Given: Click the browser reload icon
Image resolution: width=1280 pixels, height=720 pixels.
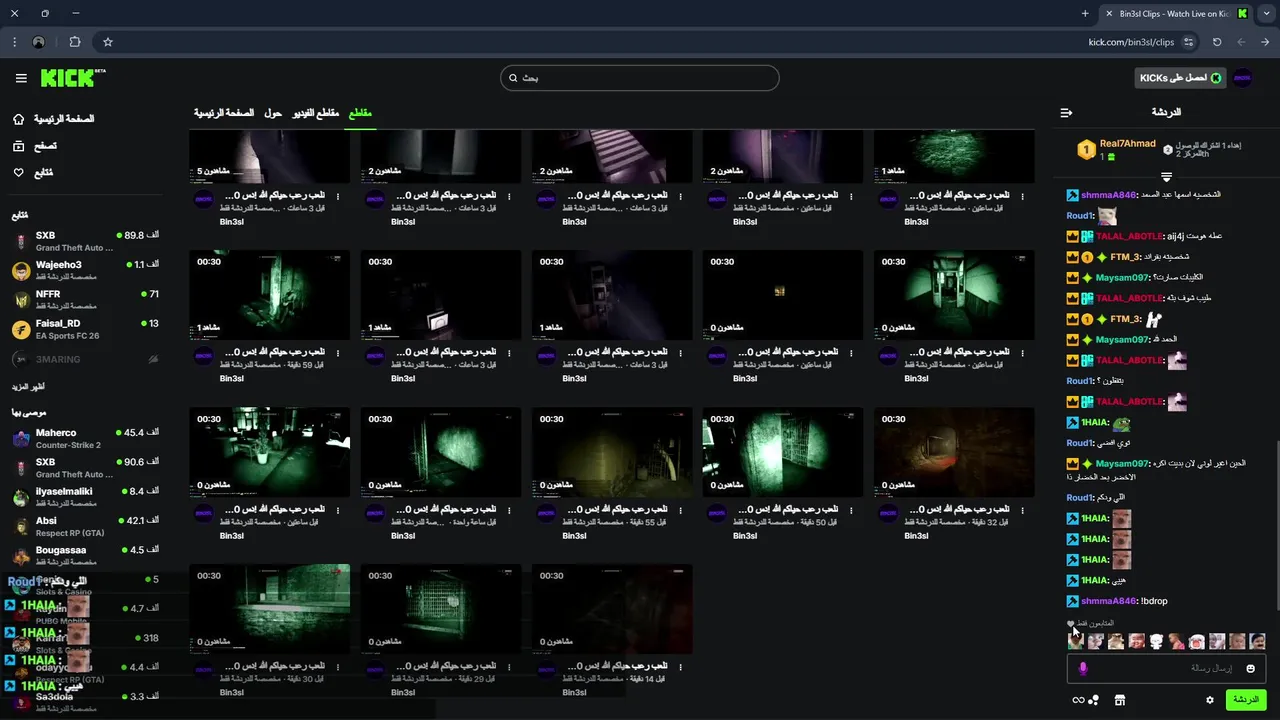Looking at the screenshot, I should tap(1217, 42).
